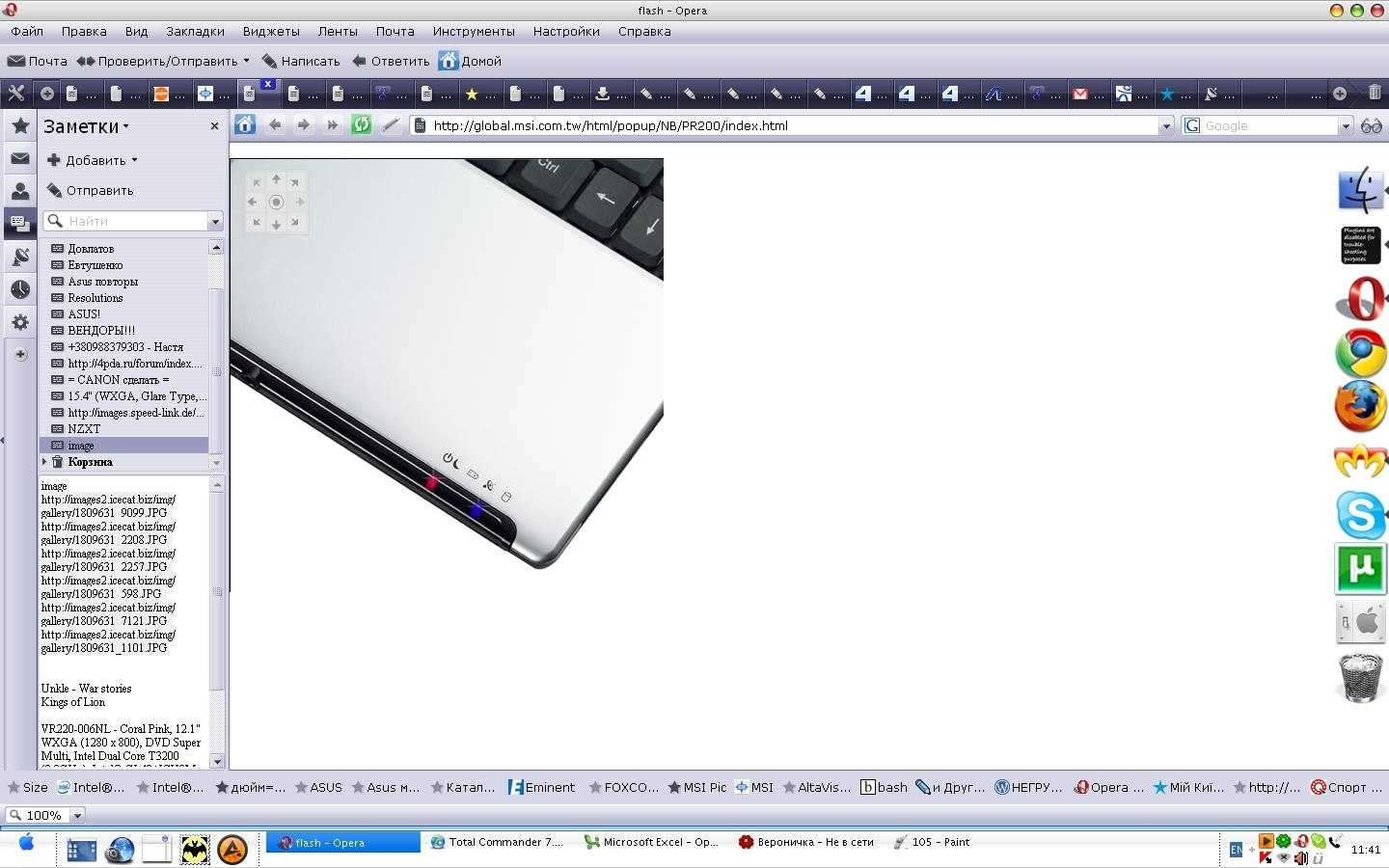1389x868 pixels.
Task: Open the Инструменты menu
Action: [474, 31]
